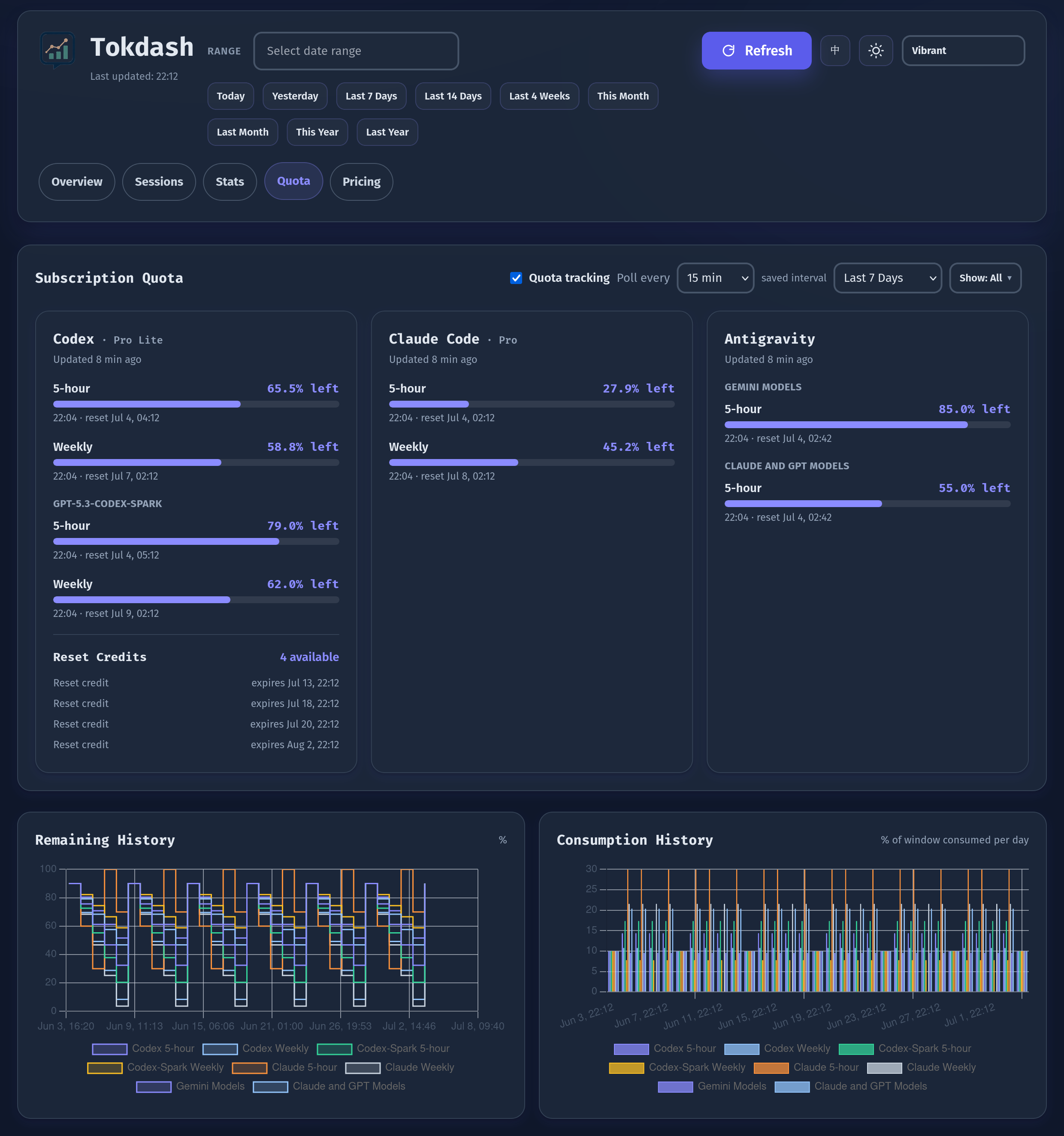
Task: Toggle Claude 5-hour in Remaining History legend
Action: 284,1067
